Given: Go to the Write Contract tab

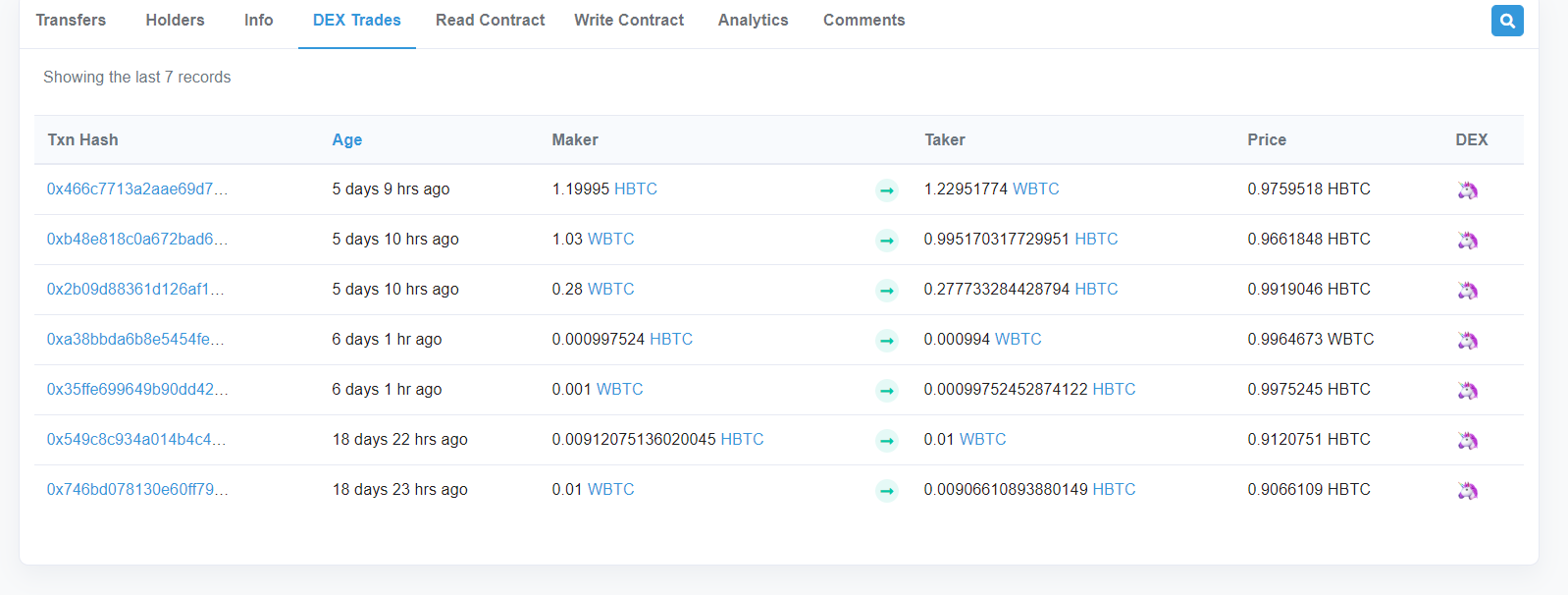Looking at the screenshot, I should (629, 20).
